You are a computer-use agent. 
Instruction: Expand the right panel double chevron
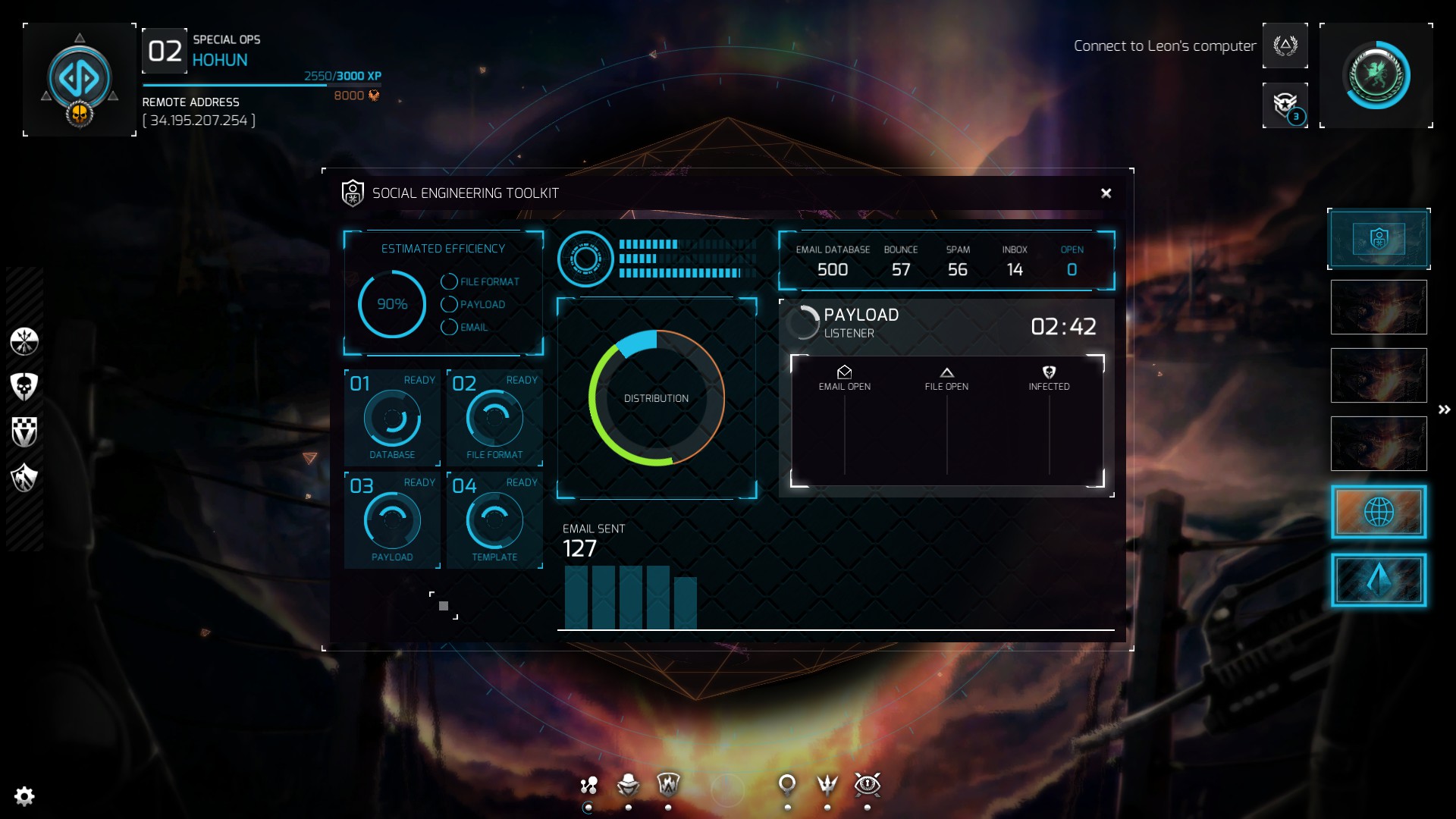click(x=1444, y=409)
